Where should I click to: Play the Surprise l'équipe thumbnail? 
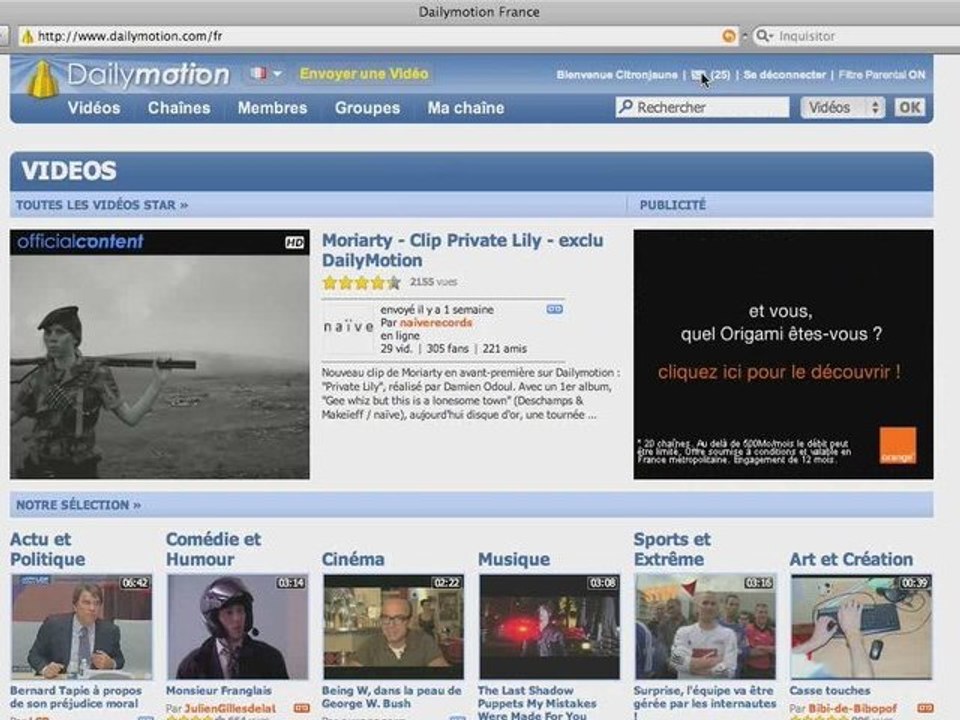point(705,626)
